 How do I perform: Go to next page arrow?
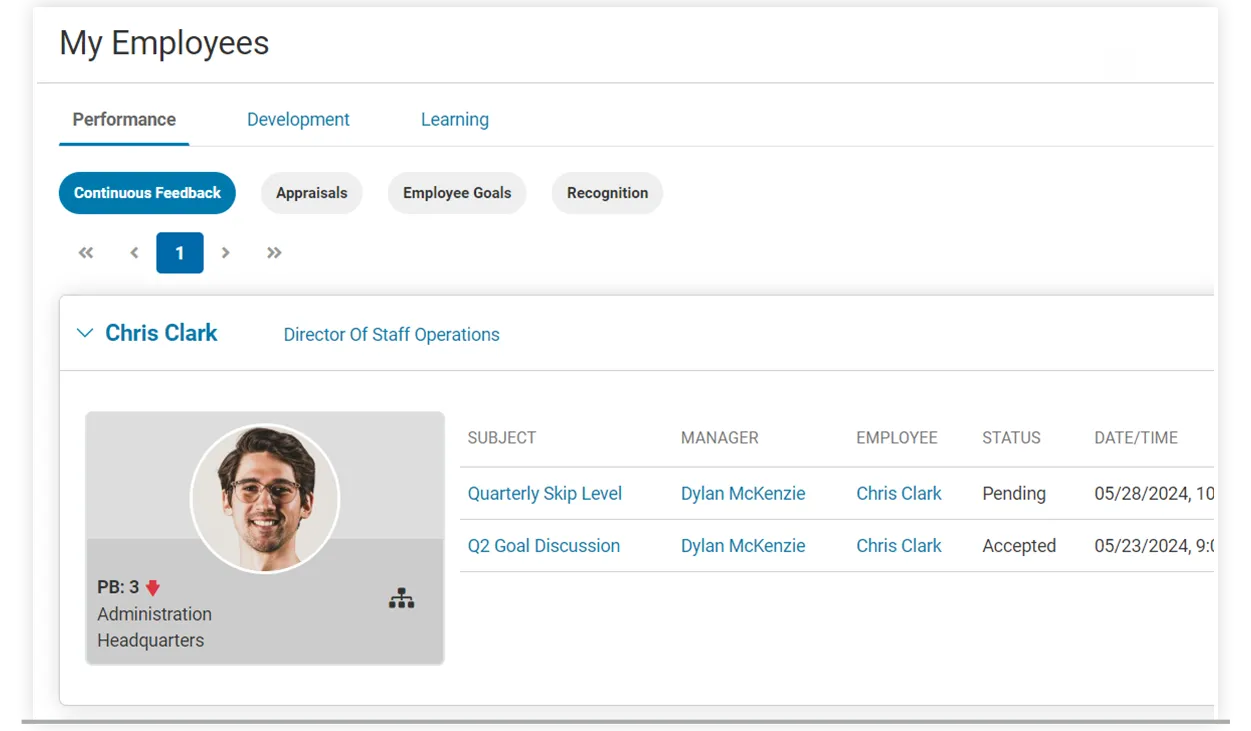coord(226,253)
